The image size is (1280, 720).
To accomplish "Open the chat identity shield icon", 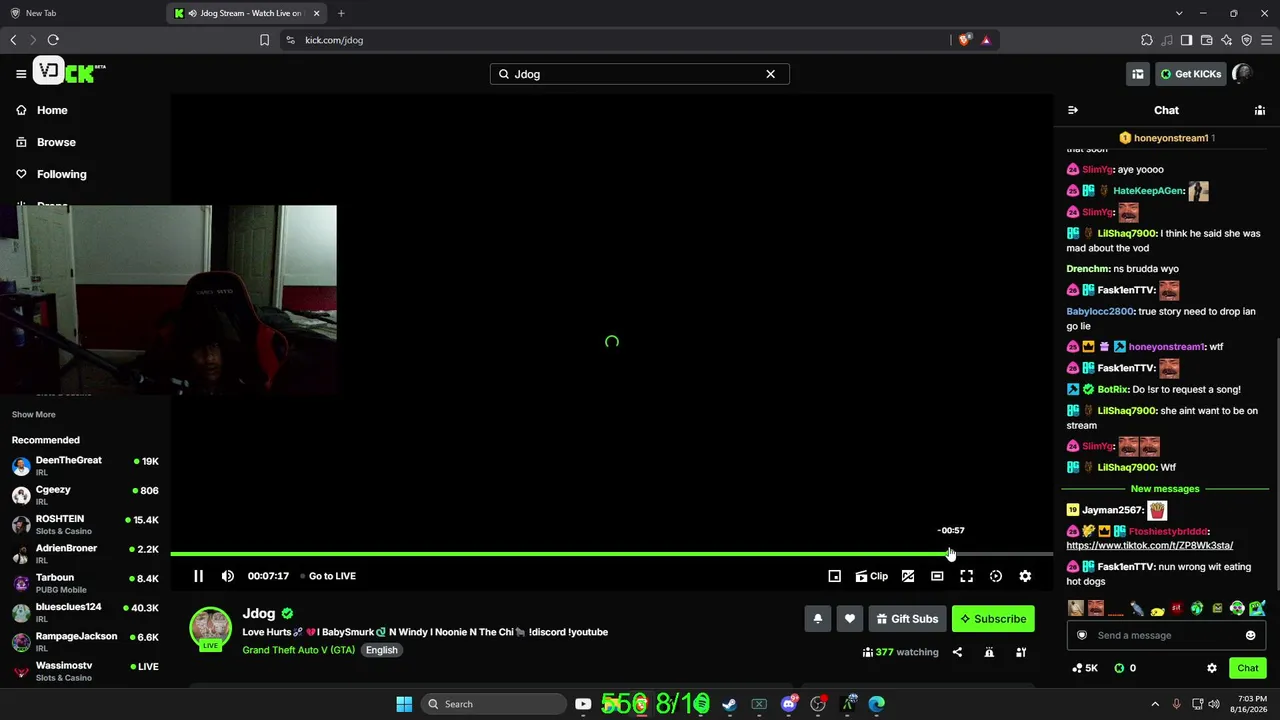I will coord(1081,635).
